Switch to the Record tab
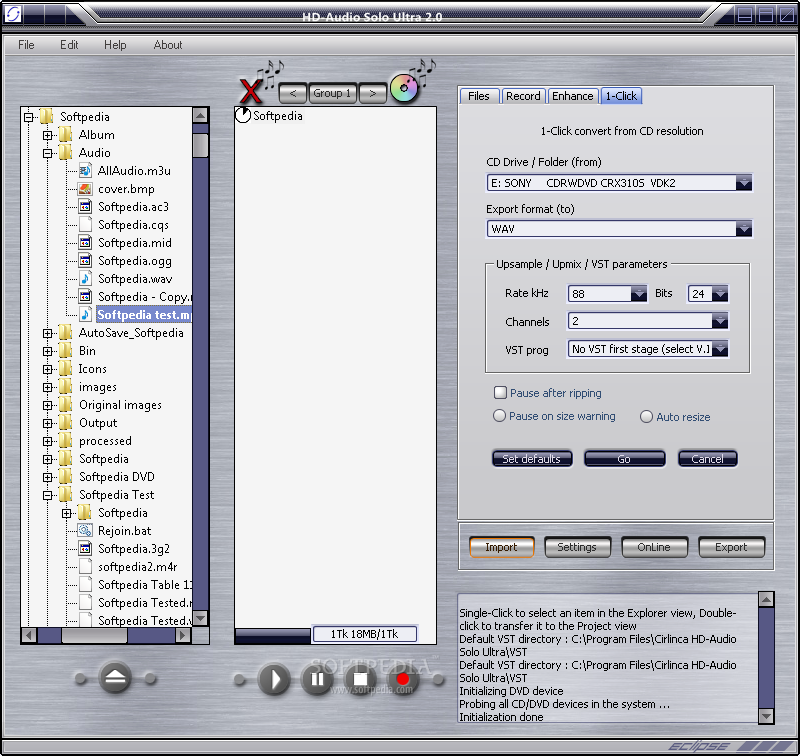The image size is (800, 756). click(523, 96)
